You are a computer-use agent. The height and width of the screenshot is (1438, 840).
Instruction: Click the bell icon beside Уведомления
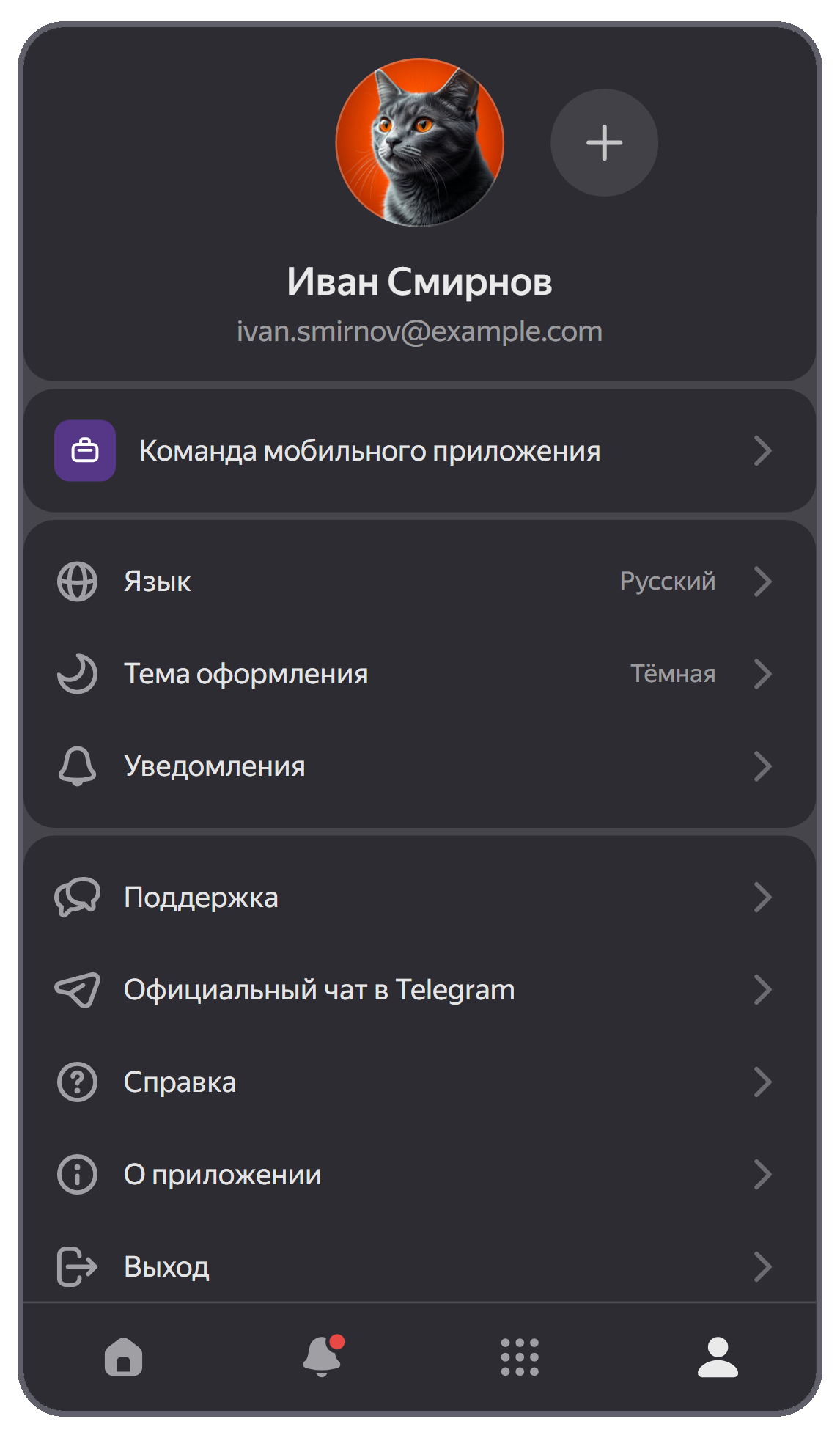tap(77, 766)
